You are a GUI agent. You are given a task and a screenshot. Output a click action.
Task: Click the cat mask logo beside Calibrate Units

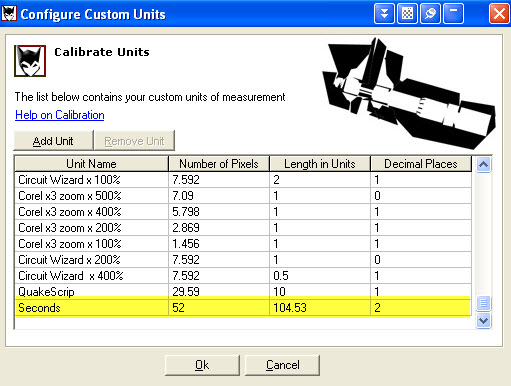[30, 61]
